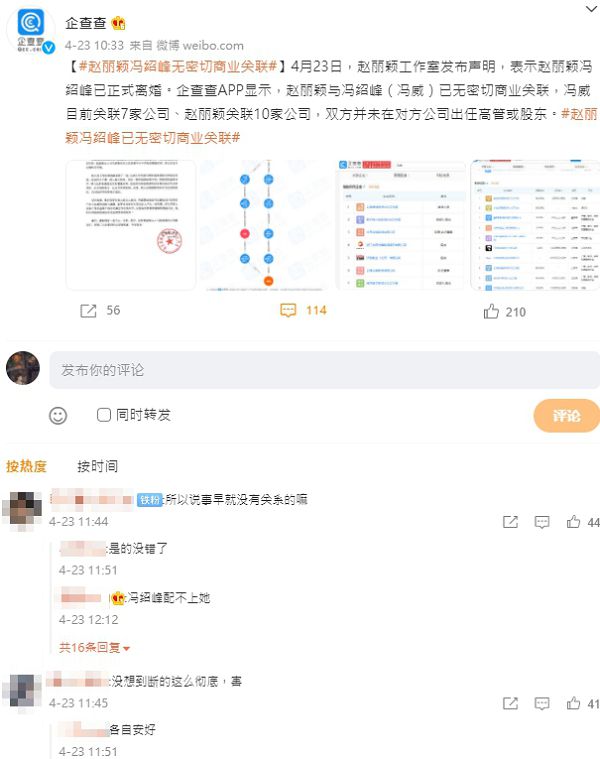This screenshot has height=759, width=600.
Task: Like the first comment with 44 likes
Action: point(573,522)
